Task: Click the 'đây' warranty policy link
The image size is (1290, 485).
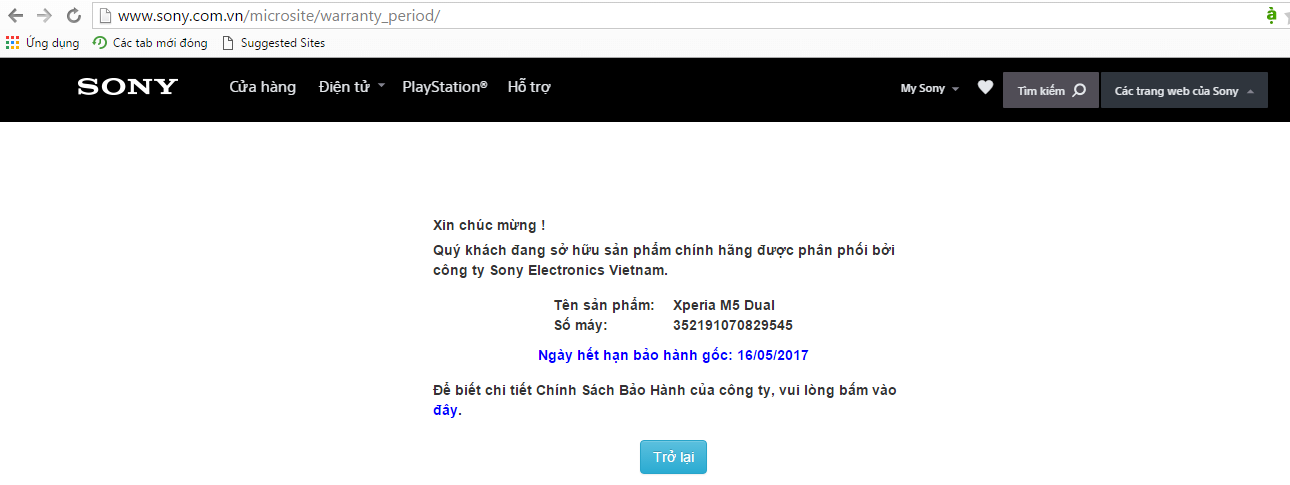Action: click(x=446, y=411)
